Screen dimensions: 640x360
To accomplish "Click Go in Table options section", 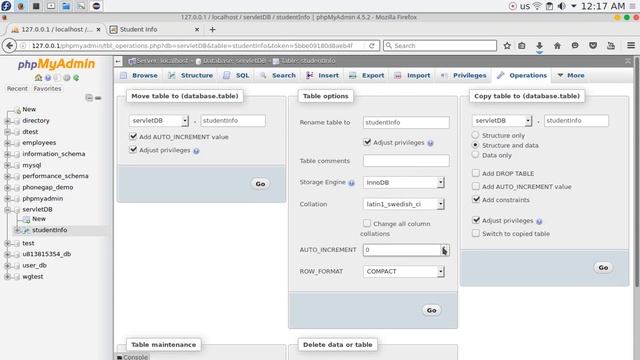I will click(431, 311).
